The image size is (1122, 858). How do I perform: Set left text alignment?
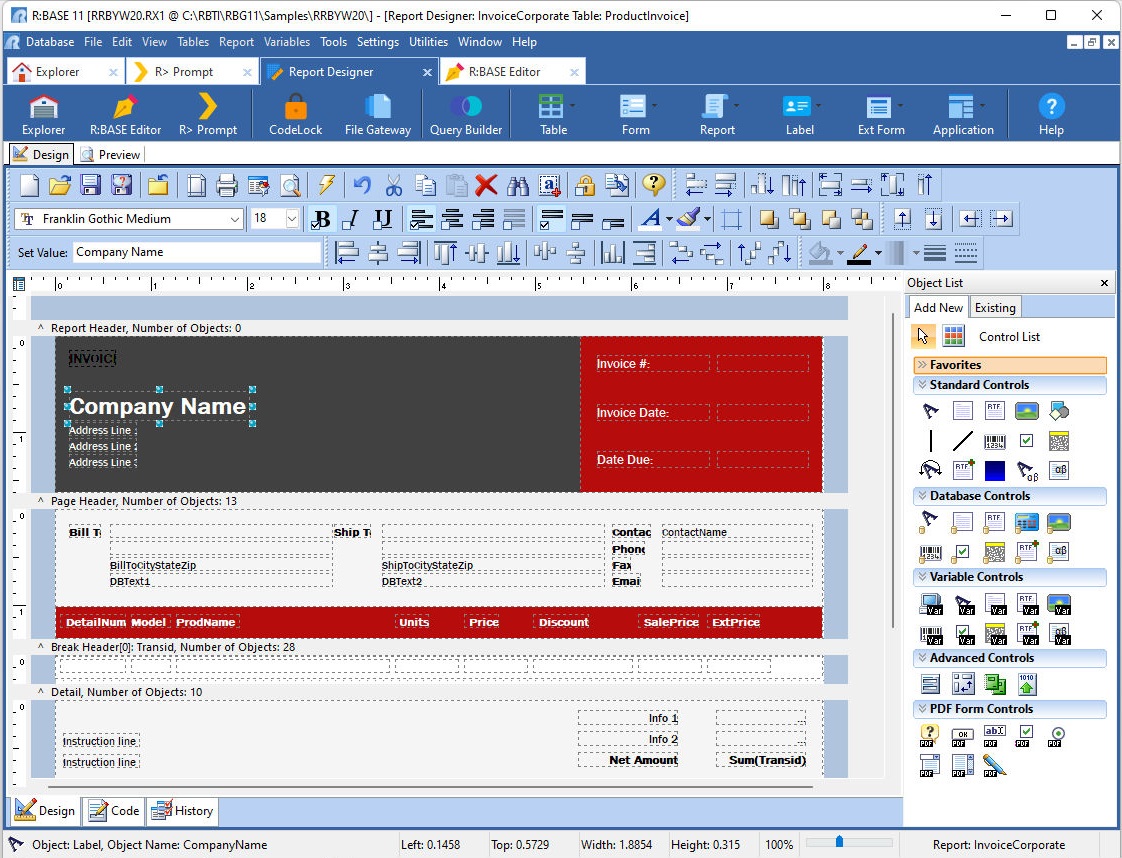pos(421,219)
